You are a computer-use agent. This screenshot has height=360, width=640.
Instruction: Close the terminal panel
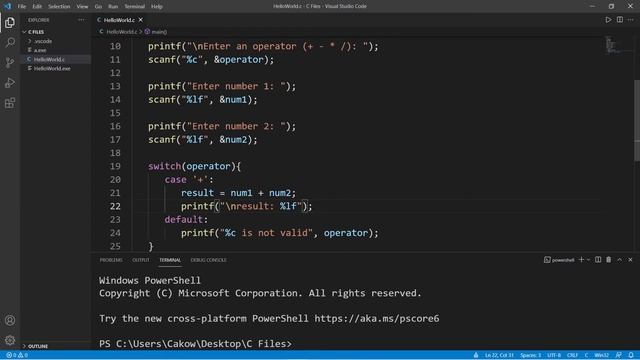[630, 260]
